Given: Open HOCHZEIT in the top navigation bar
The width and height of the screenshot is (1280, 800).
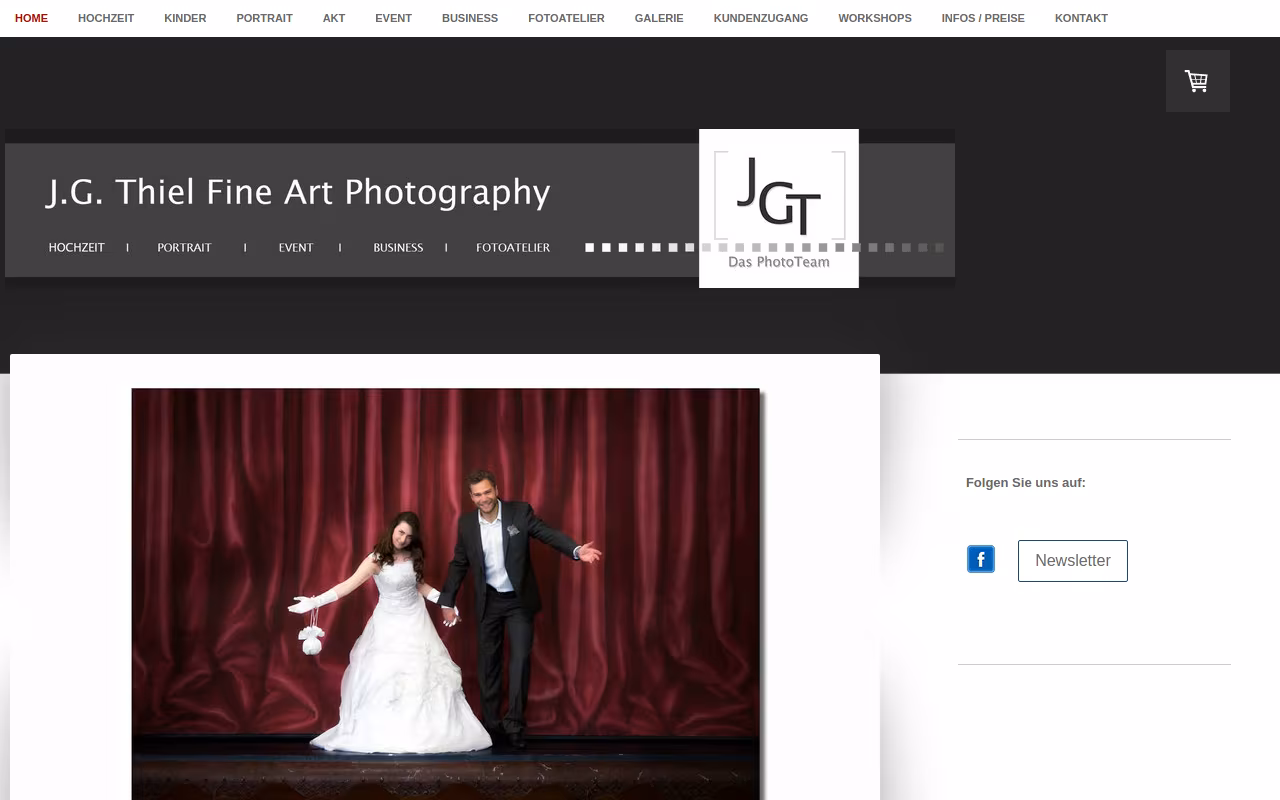Looking at the screenshot, I should point(106,18).
